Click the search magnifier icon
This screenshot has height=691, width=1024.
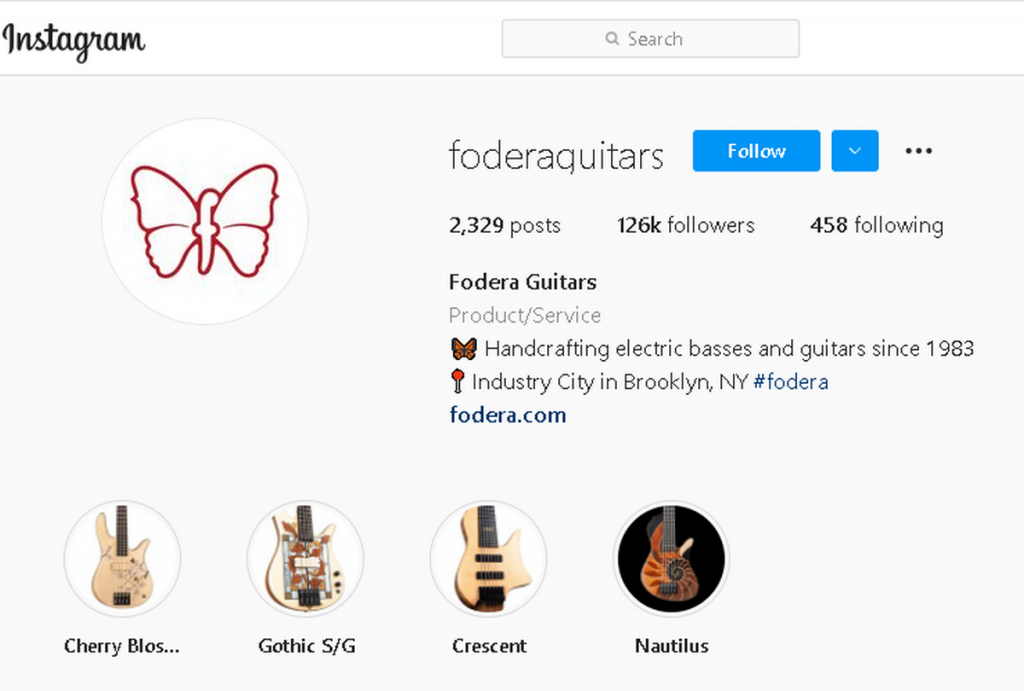coord(612,39)
